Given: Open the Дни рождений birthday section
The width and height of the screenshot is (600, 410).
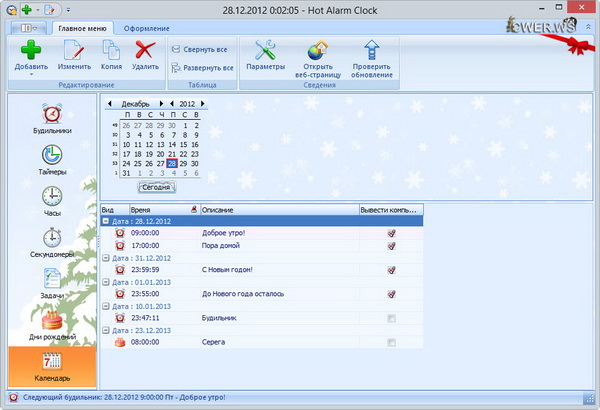Looking at the screenshot, I should 51,322.
